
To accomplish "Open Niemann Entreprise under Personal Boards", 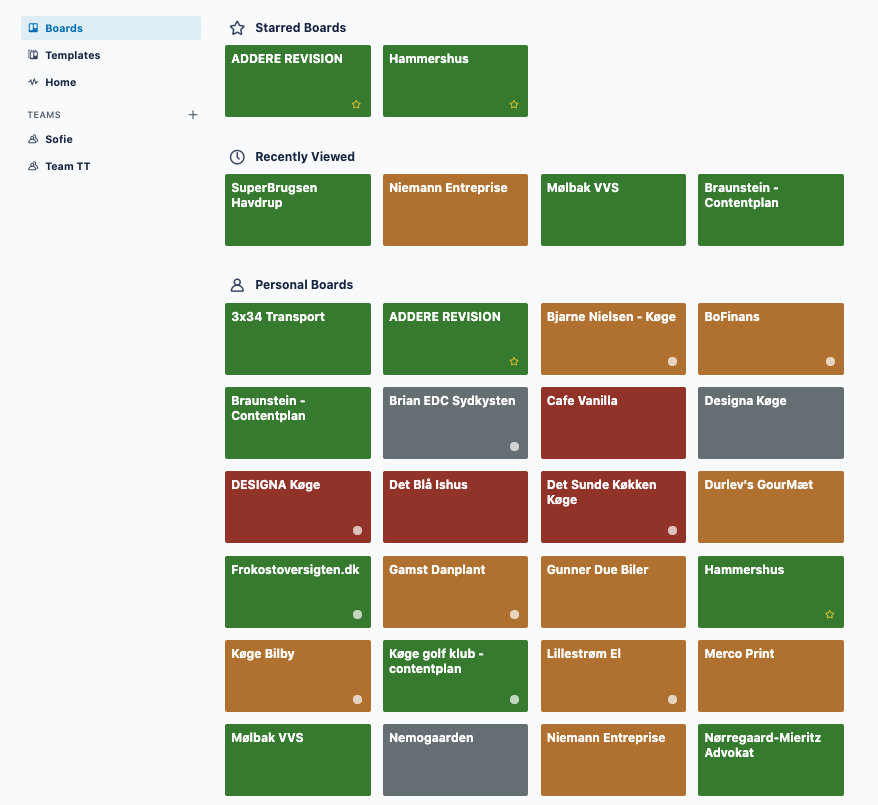I will [x=613, y=760].
